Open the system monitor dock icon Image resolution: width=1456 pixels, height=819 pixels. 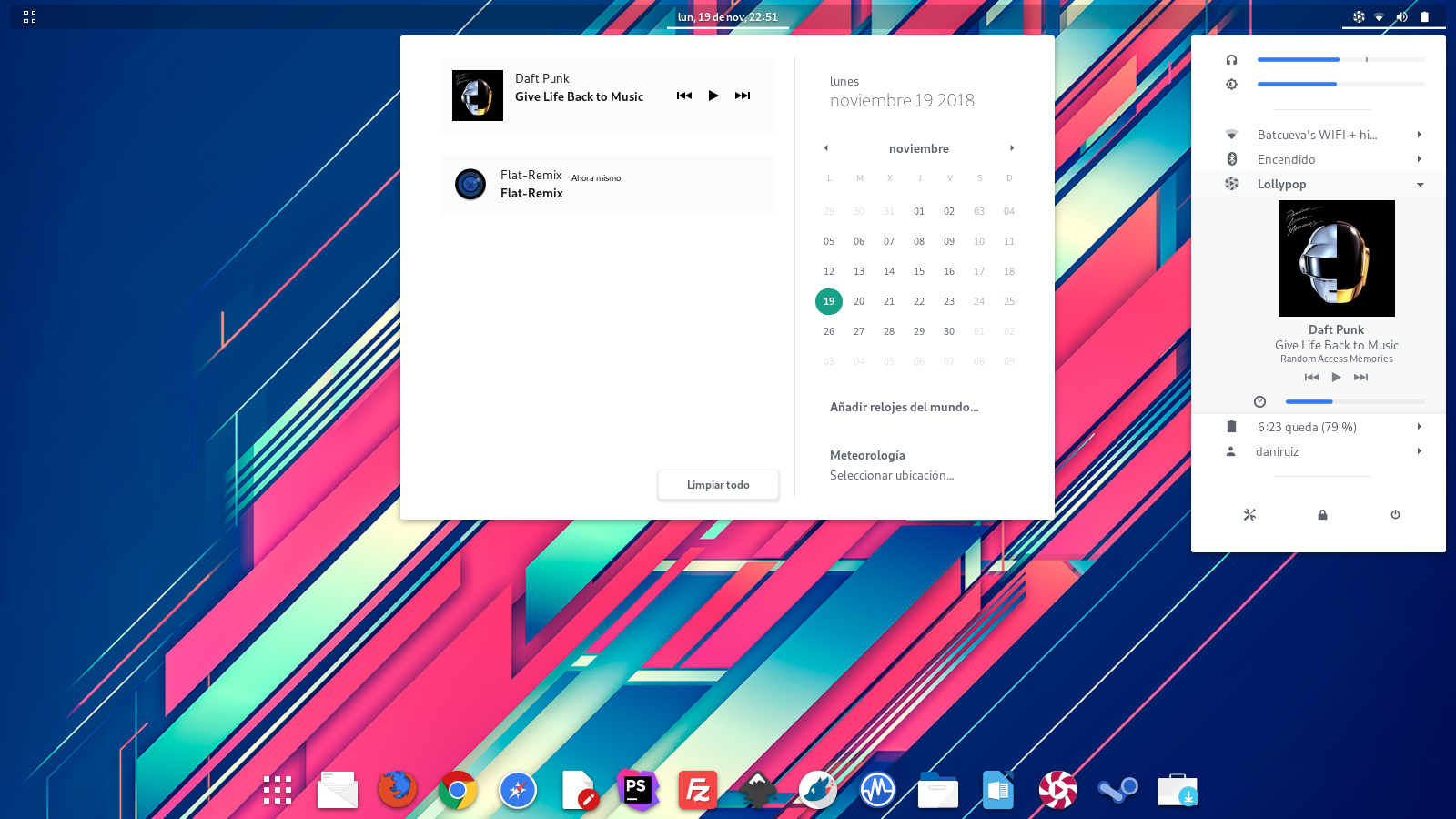coord(878,790)
